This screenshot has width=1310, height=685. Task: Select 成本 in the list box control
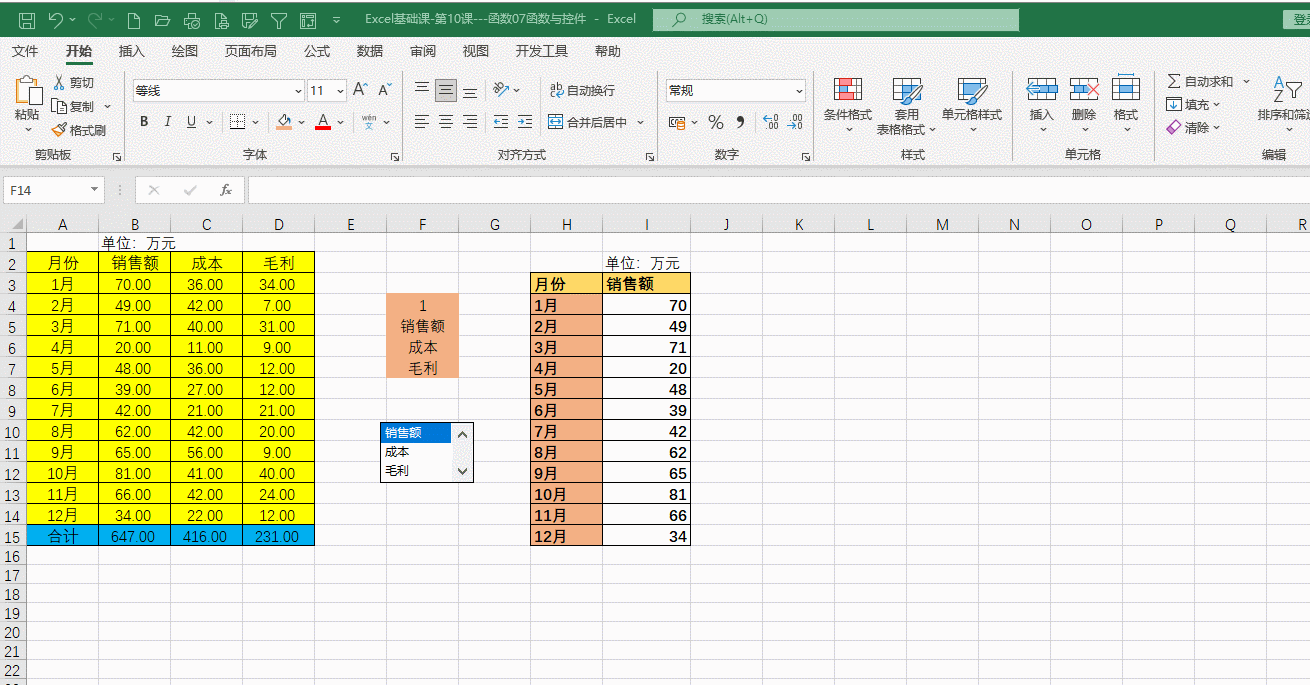point(417,452)
